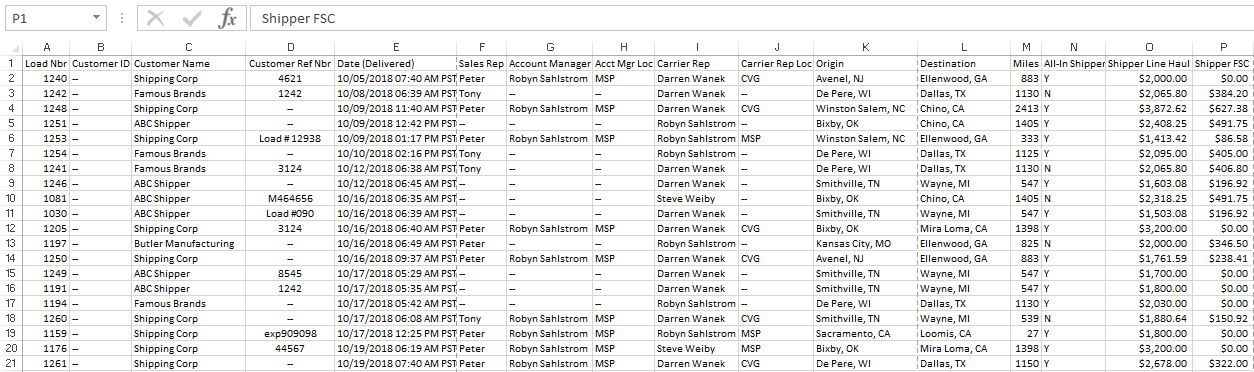
Task: Select column K header
Action: point(865,47)
